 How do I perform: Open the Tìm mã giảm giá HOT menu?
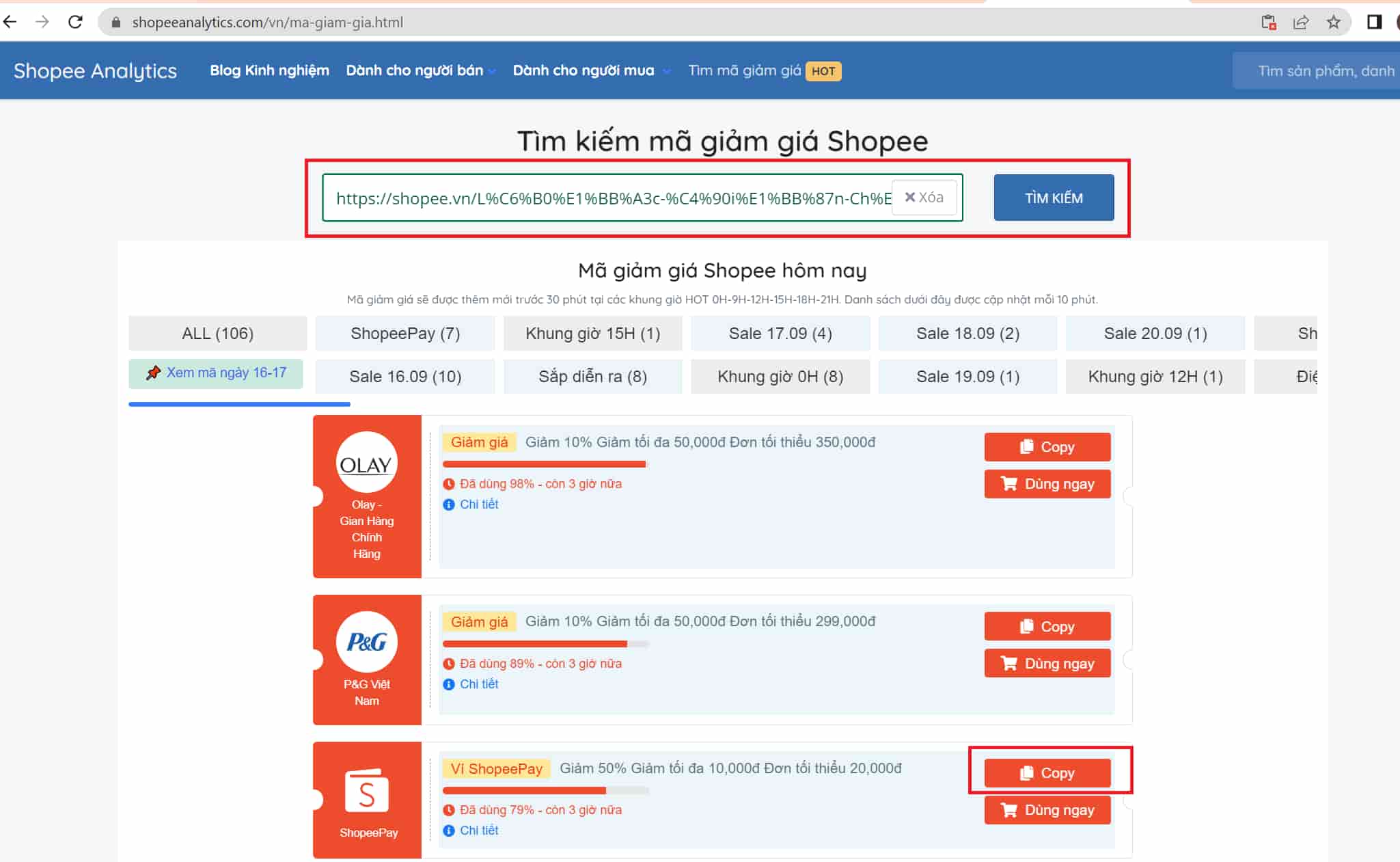pos(764,70)
